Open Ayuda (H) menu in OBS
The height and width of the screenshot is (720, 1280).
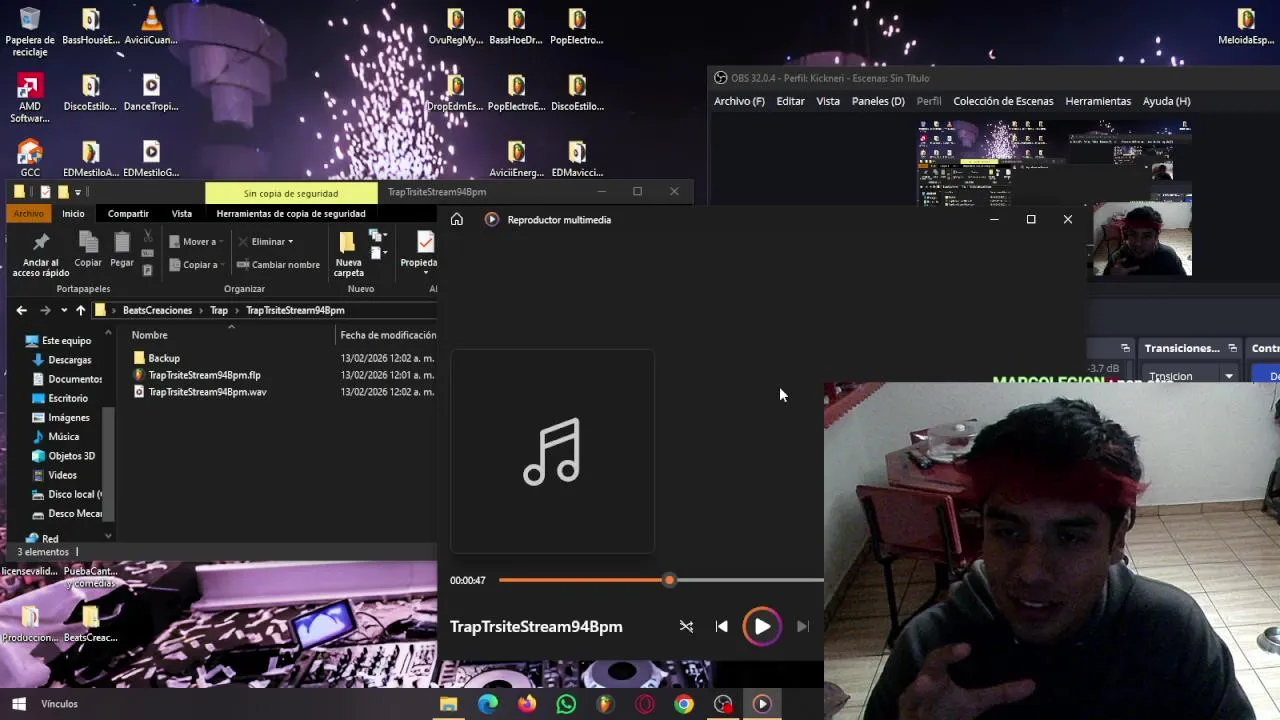tap(1166, 101)
